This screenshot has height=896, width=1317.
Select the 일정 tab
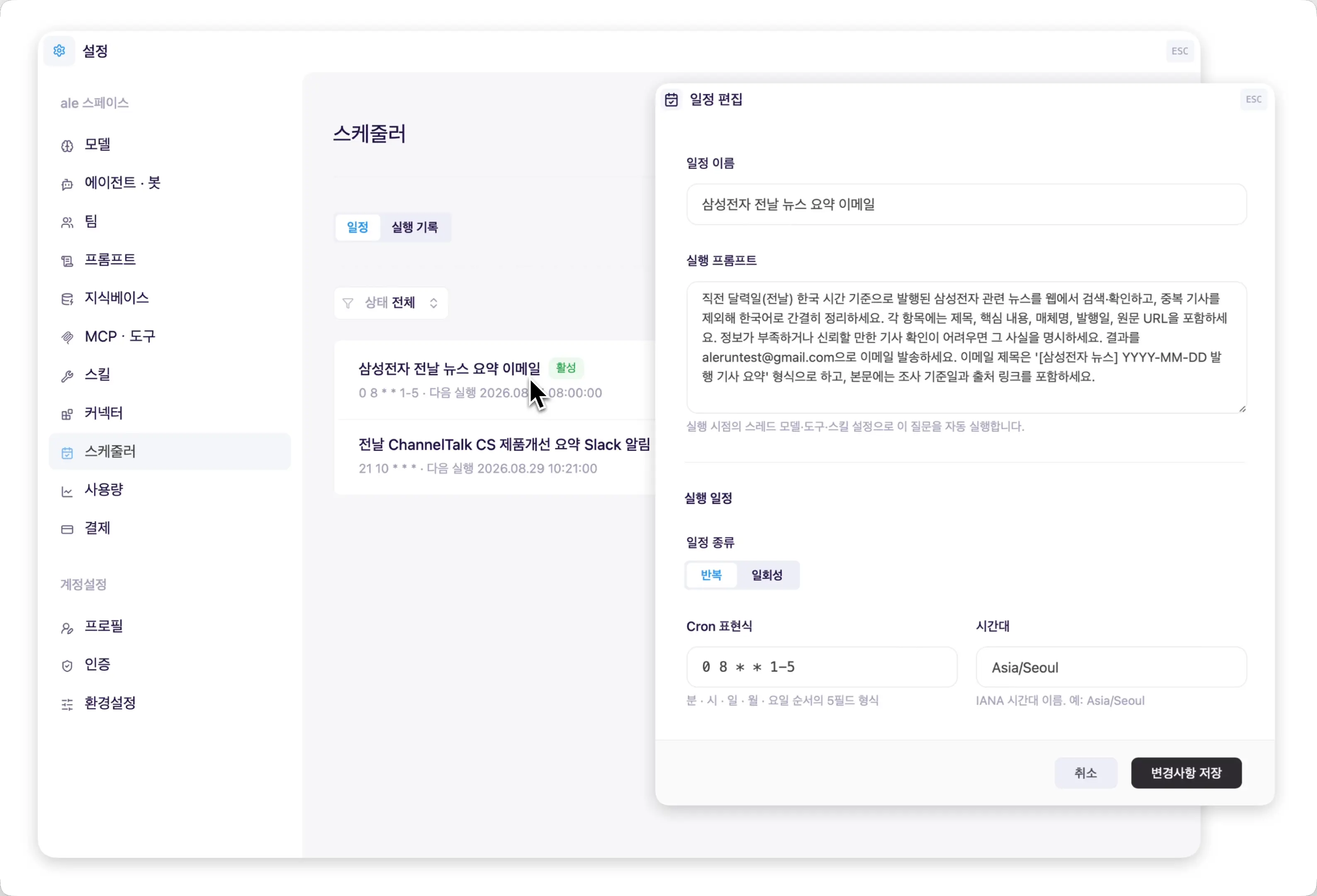tap(358, 227)
